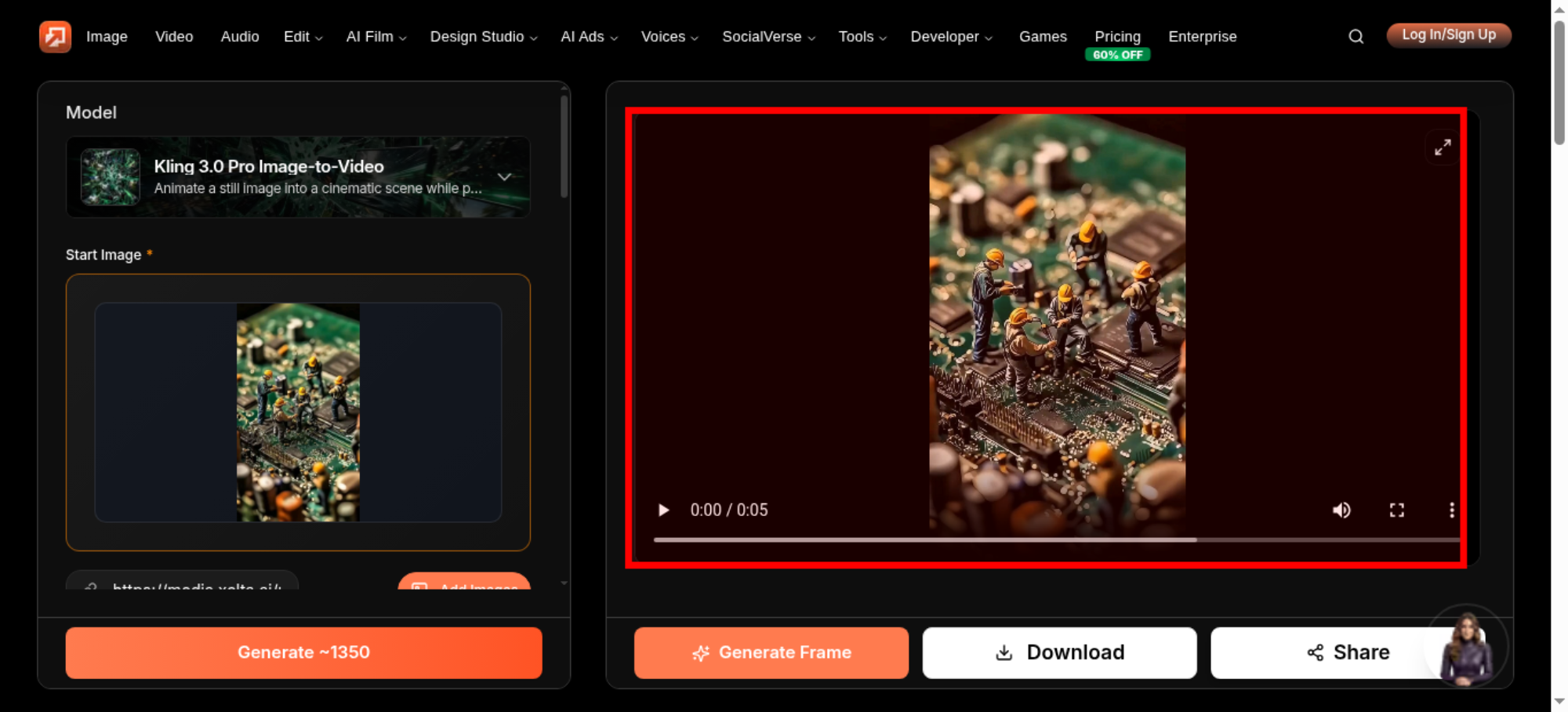Expand the Design Studio menu

click(484, 37)
